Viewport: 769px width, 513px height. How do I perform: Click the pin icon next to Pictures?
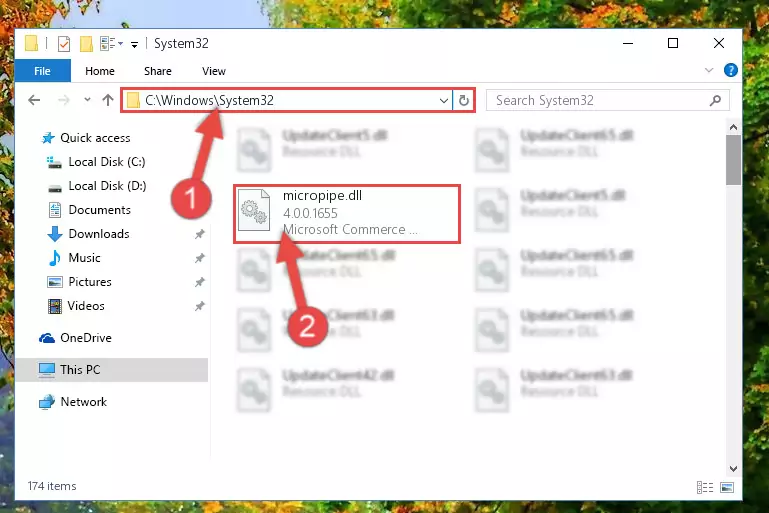point(200,282)
